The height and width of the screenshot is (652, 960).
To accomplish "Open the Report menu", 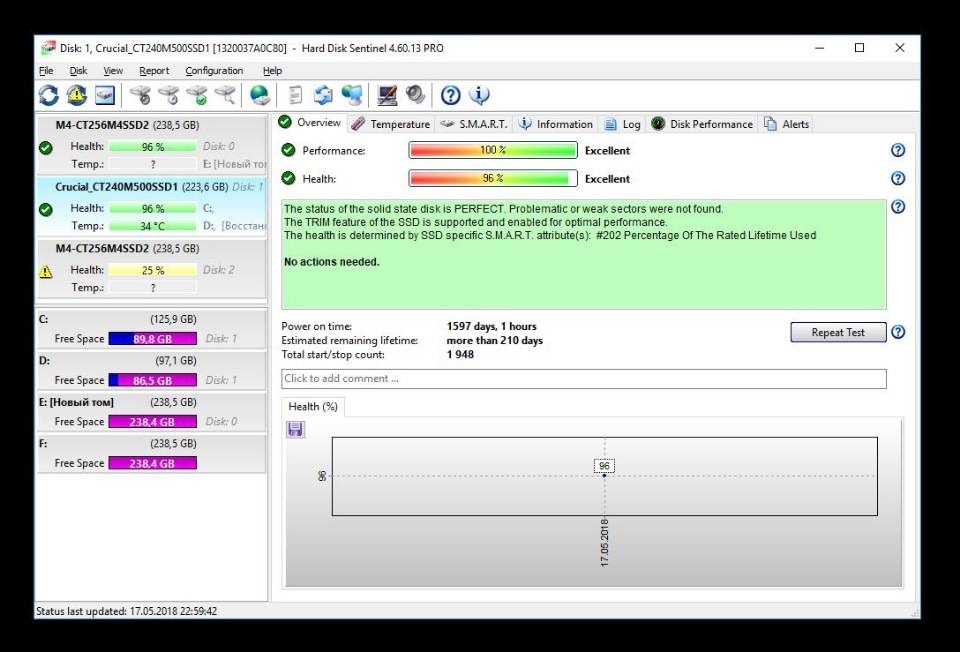I will (154, 70).
